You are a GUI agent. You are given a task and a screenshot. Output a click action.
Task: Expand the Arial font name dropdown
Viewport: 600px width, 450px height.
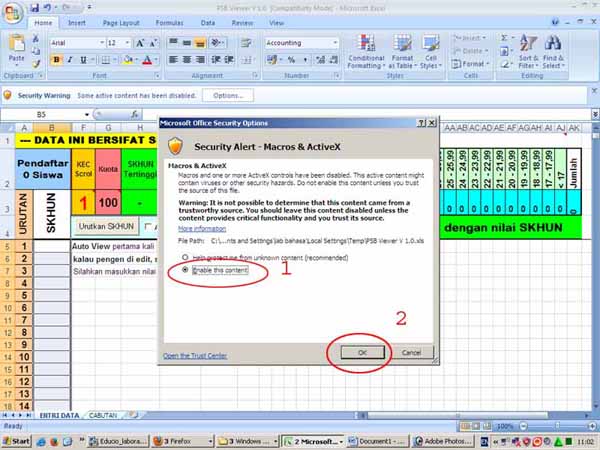click(99, 43)
